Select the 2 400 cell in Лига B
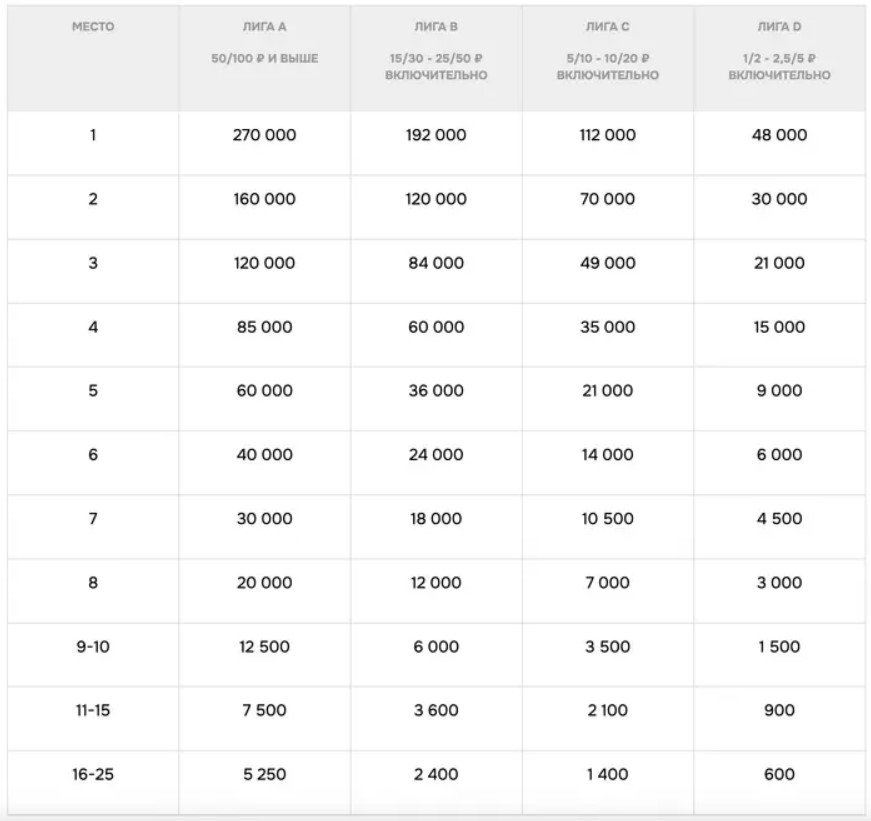871x821 pixels. [436, 774]
